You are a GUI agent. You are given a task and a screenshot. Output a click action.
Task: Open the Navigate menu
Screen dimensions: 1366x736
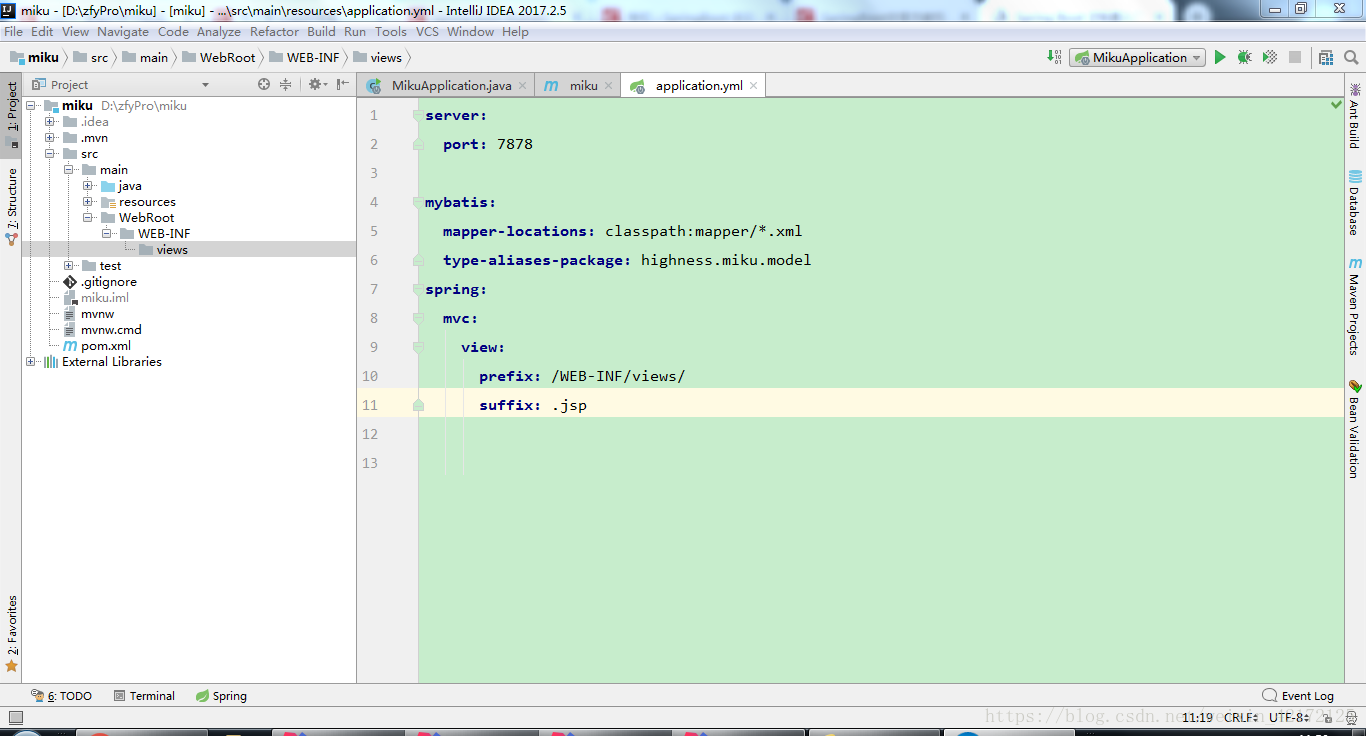tap(123, 31)
